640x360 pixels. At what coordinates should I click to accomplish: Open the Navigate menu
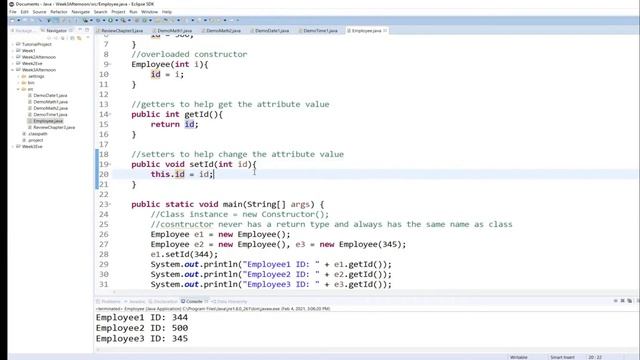coord(80,12)
